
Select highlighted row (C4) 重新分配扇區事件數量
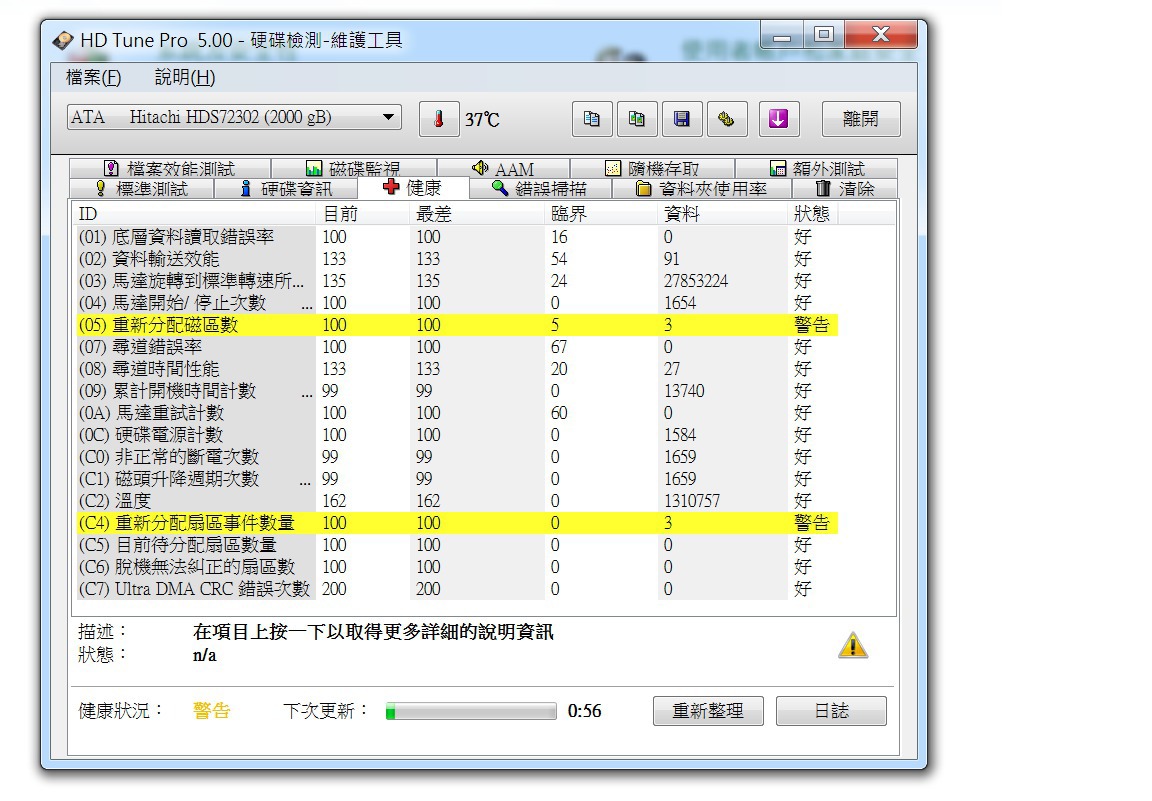457,523
